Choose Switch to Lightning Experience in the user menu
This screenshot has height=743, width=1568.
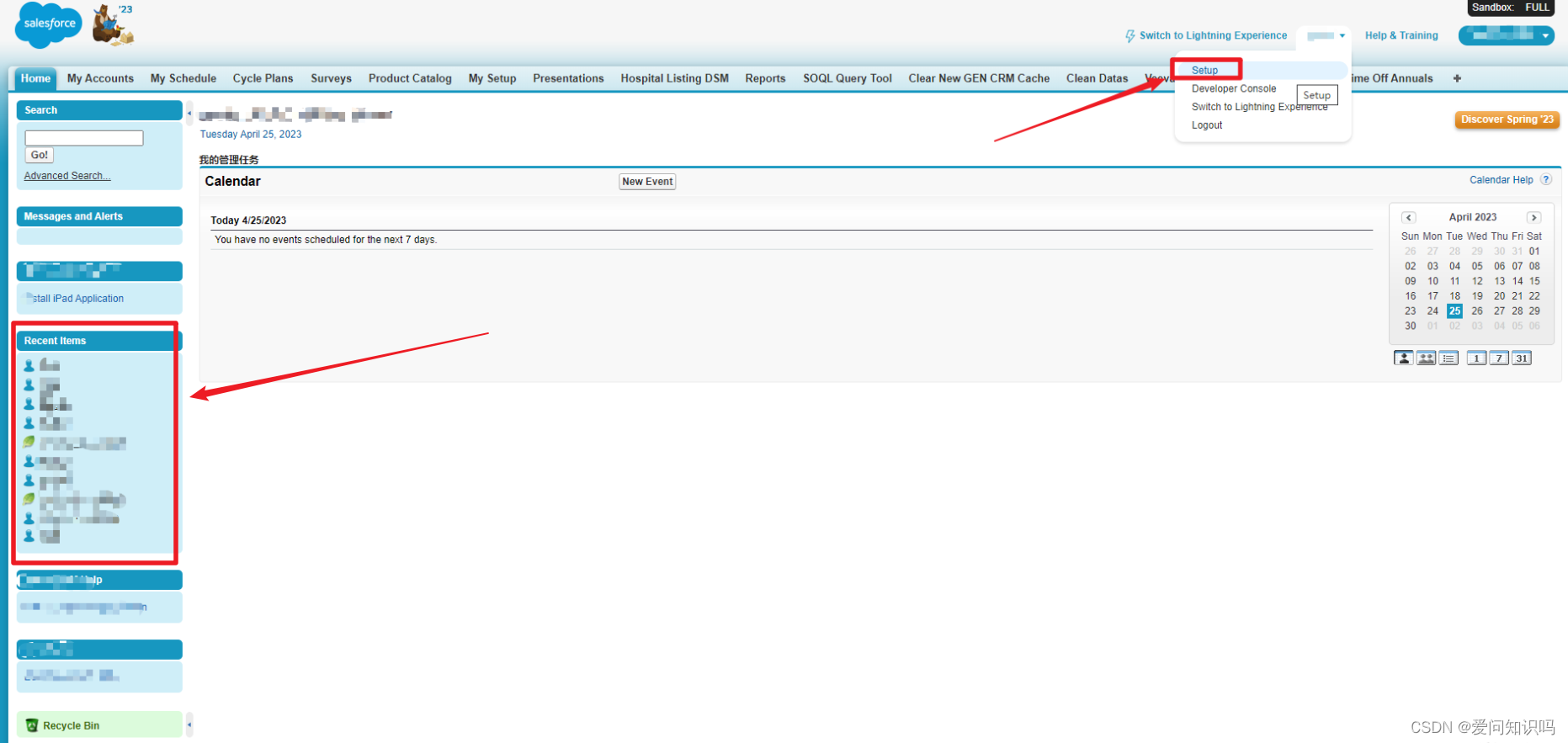pos(1259,107)
